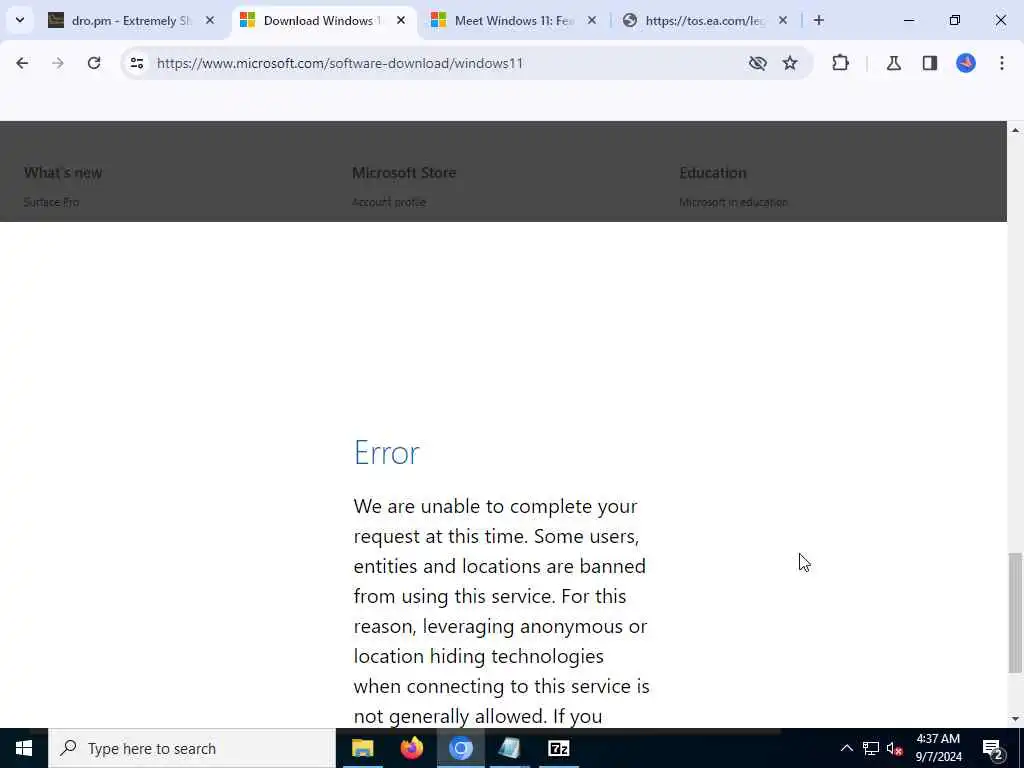The height and width of the screenshot is (768, 1024).
Task: Open the Extensions puzzle icon
Action: point(840,63)
